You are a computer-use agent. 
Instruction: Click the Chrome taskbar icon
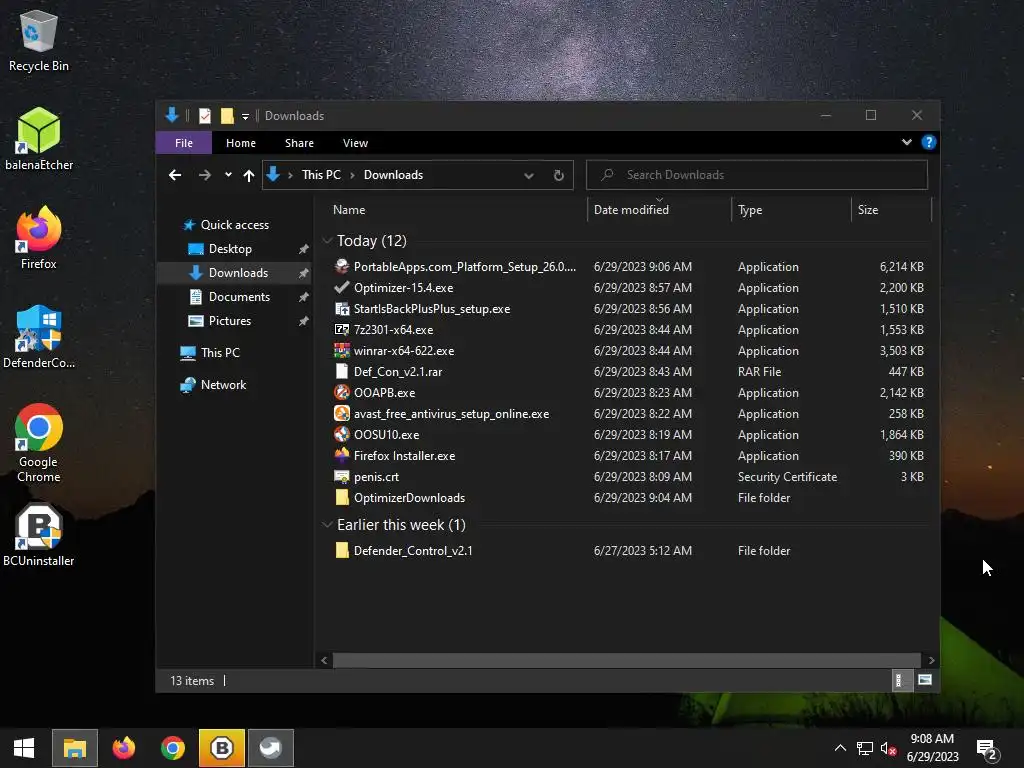173,748
